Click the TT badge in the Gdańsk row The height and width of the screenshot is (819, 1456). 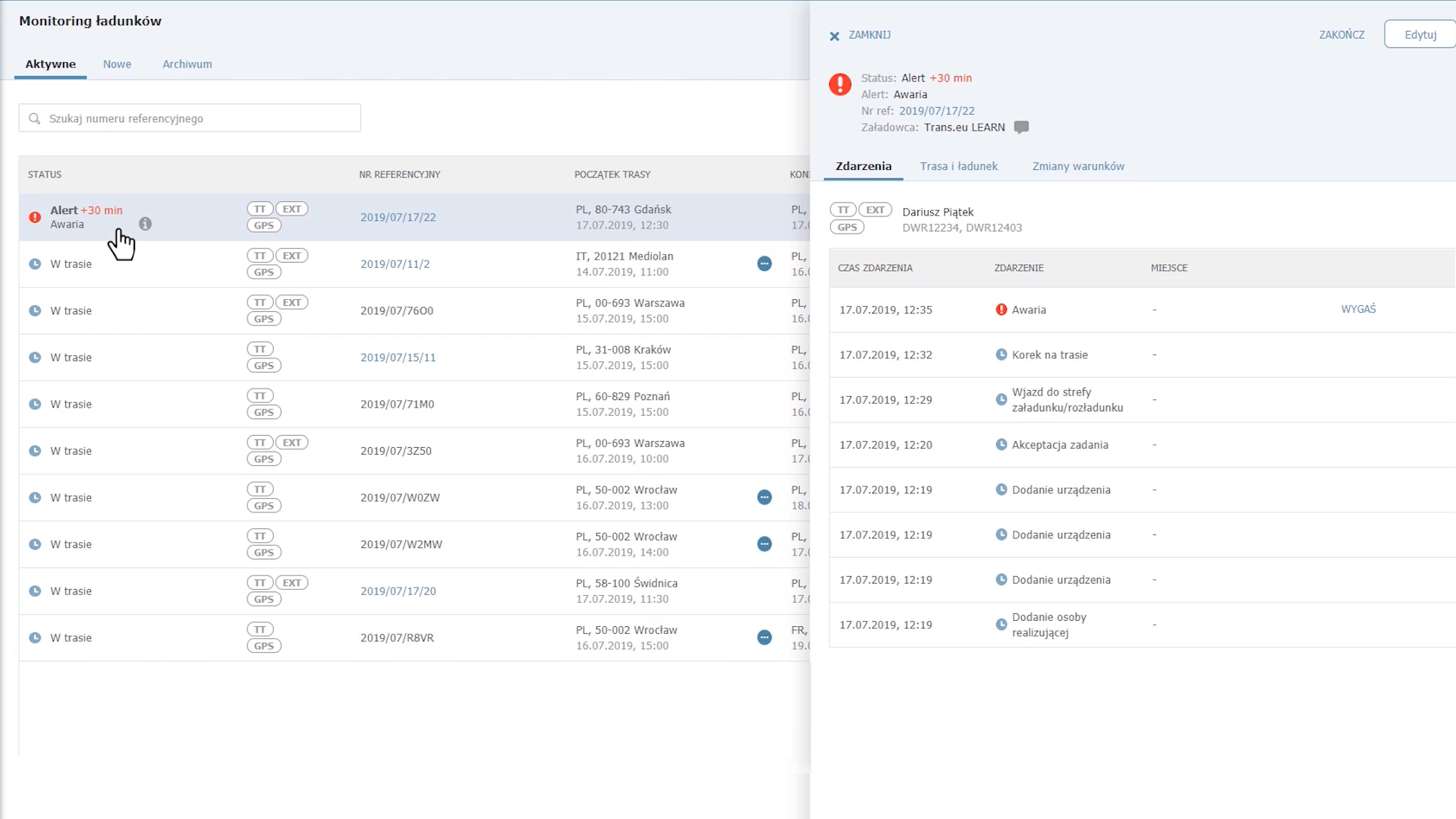[x=259, y=209]
